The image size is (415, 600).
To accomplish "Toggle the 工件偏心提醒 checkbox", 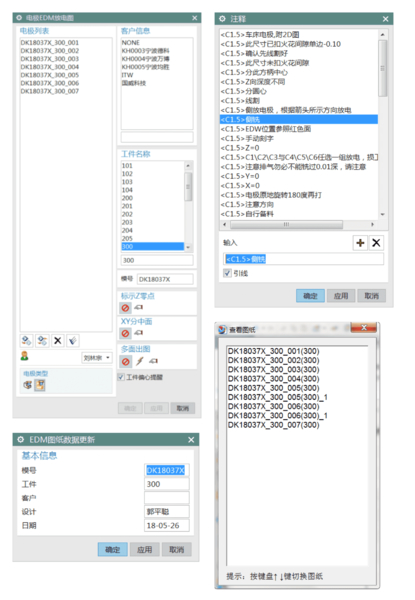I will (121, 377).
